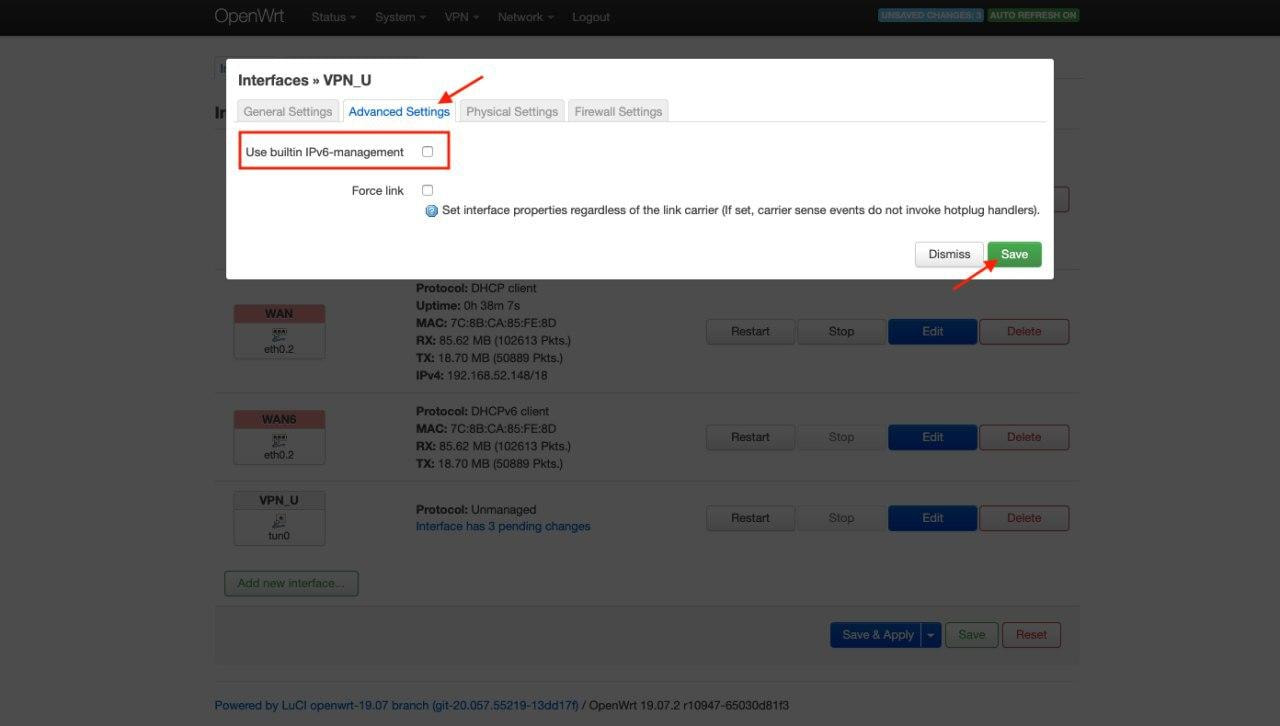Click the WAN6 eth0.2 interface icon
Image resolution: width=1280 pixels, height=726 pixels.
pos(279,439)
